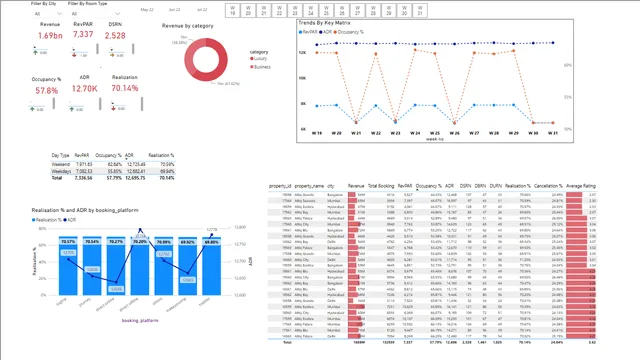Screen dimensions: 640x360
Task: Select the Weekdays row in the day-type table
Action: tap(113, 171)
